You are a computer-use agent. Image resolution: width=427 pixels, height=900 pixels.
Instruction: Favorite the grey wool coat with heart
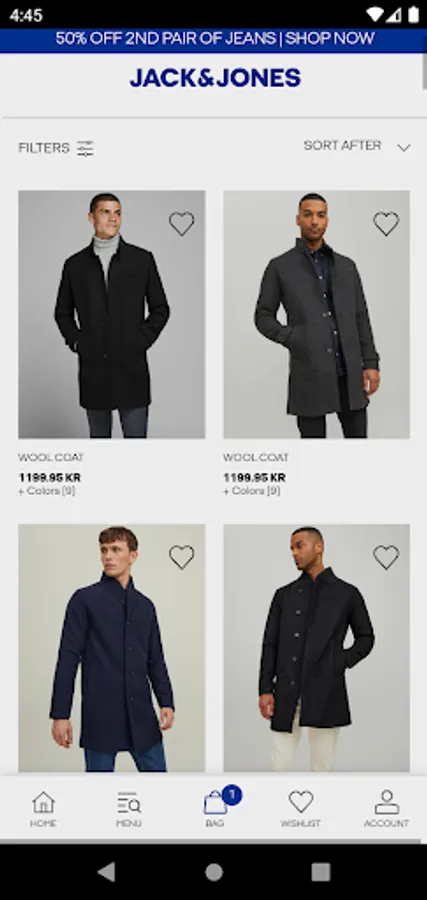tap(386, 223)
